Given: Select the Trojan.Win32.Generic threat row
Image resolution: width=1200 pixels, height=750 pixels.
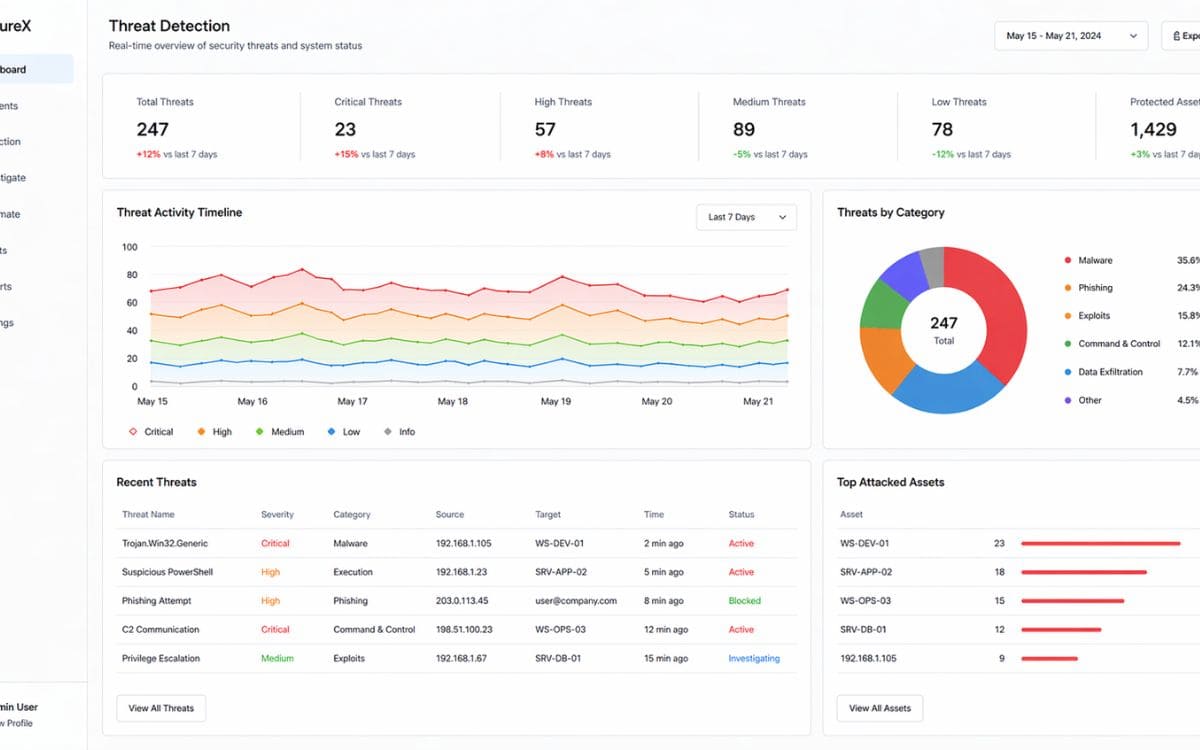Looking at the screenshot, I should click(165, 544).
